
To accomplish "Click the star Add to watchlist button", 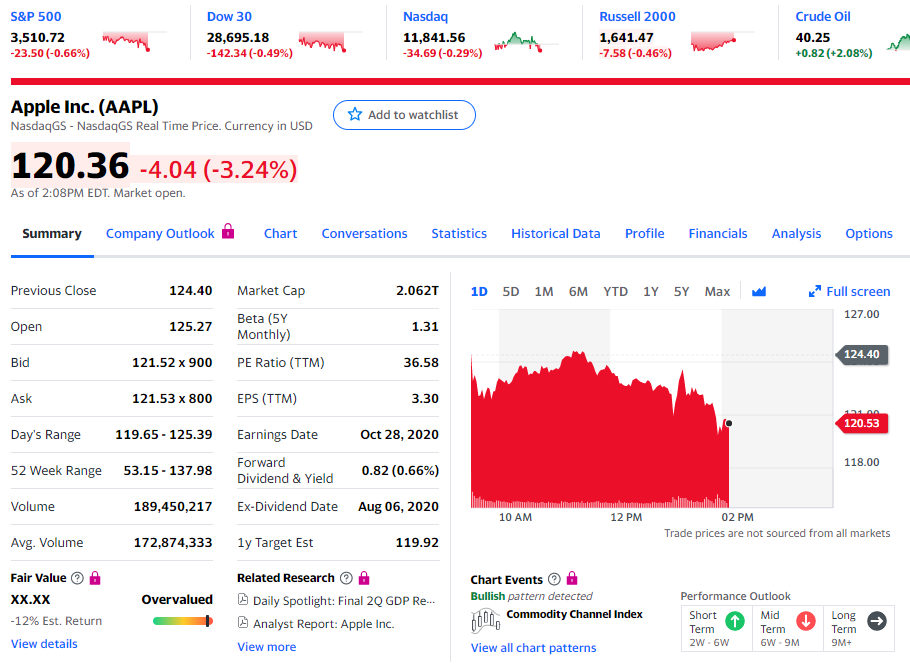I will [404, 115].
